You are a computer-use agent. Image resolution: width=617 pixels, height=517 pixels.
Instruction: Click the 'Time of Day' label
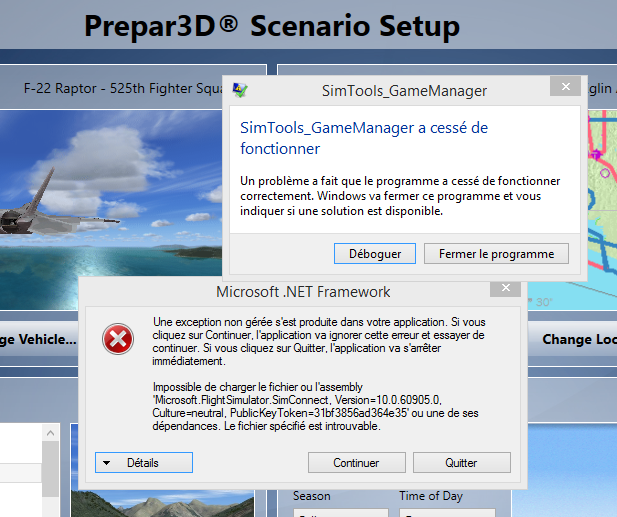pyautogui.click(x=431, y=496)
